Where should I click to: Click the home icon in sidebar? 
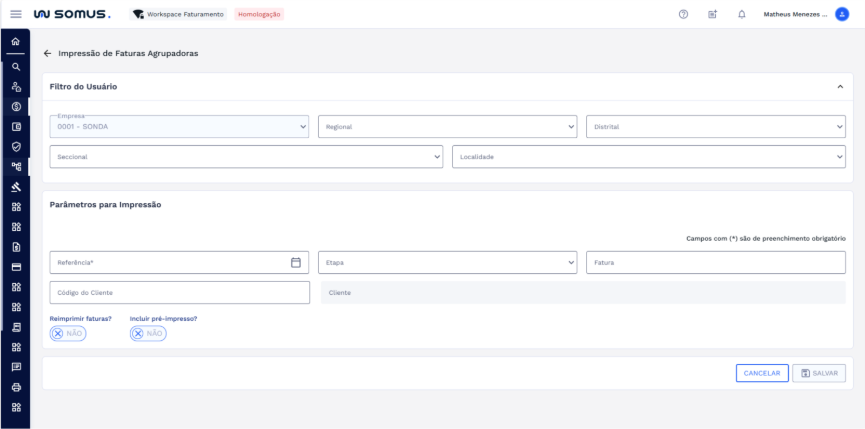pyautogui.click(x=15, y=43)
